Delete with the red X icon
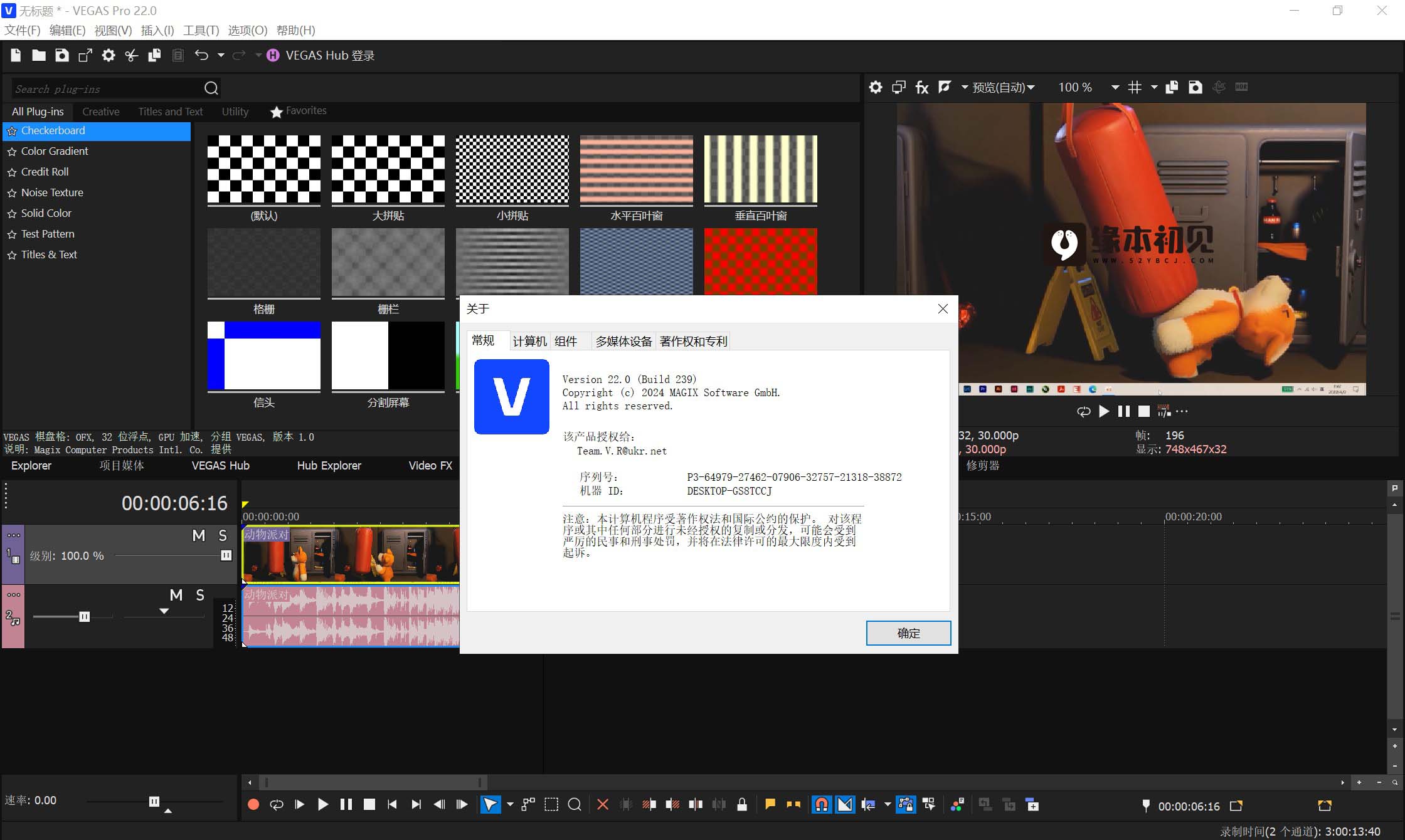Viewport: 1405px width, 840px height. [x=603, y=804]
